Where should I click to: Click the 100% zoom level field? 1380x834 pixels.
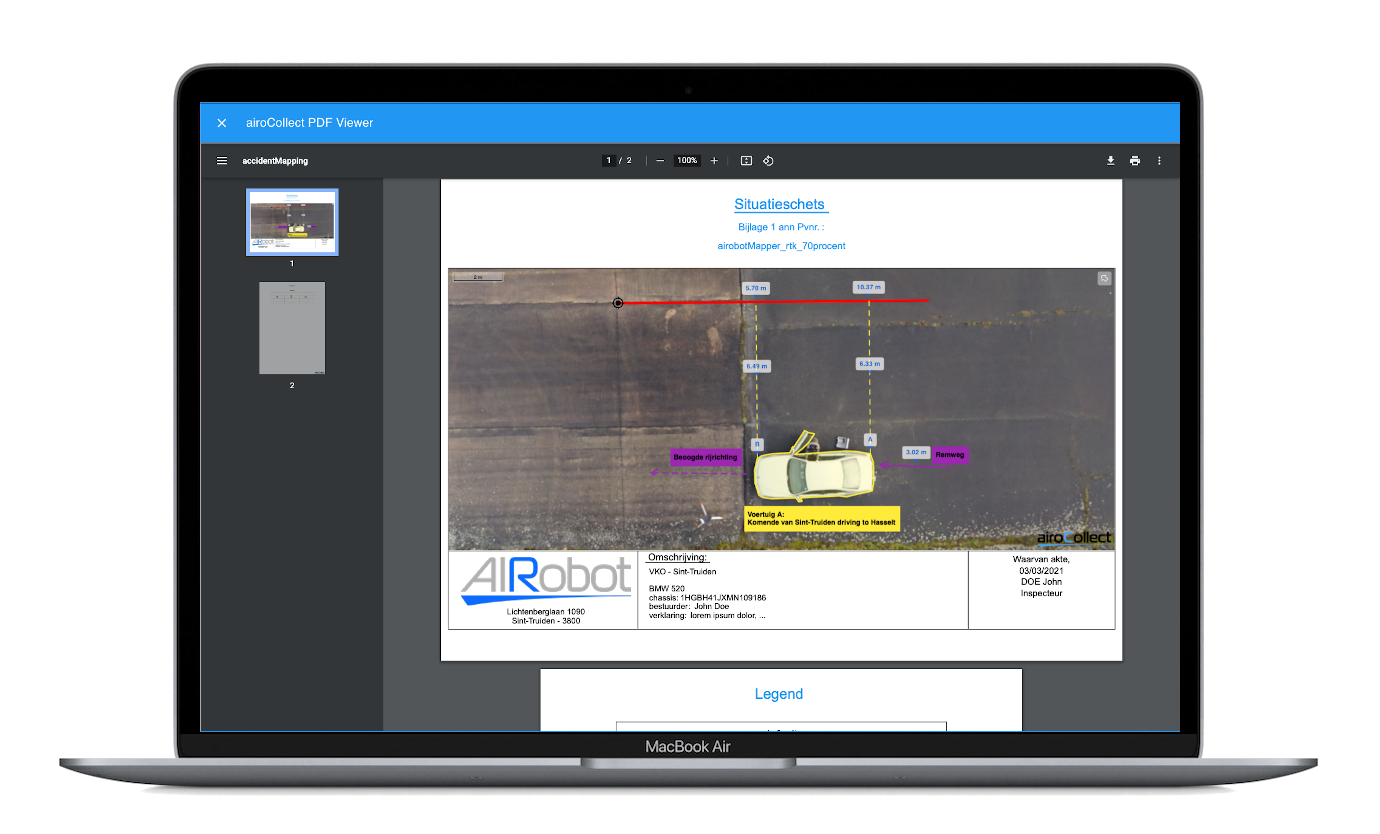point(687,161)
